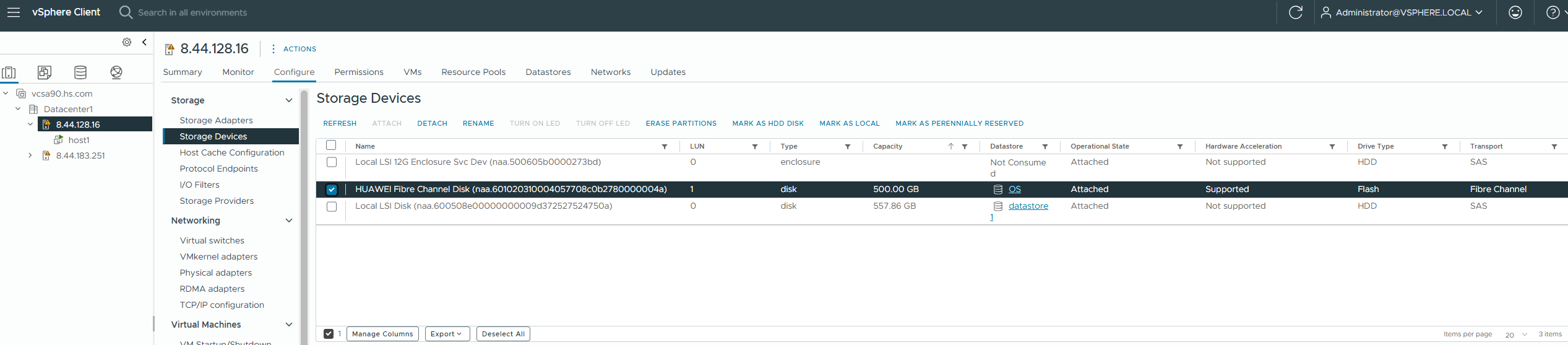Open the Drive Type column filter
This screenshot has width=1568, height=345.
point(1445,147)
